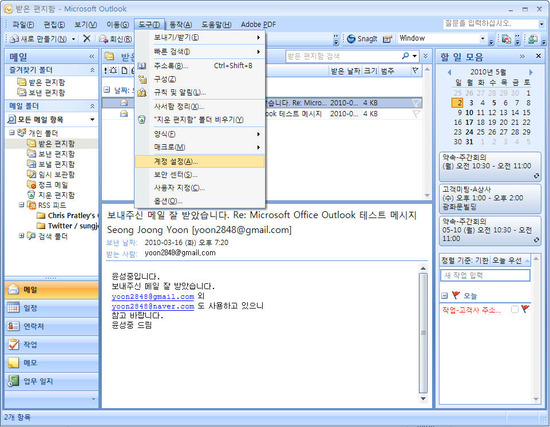Select Empty Deleted Items folder entry
The width and height of the screenshot is (550, 427).
200,120
